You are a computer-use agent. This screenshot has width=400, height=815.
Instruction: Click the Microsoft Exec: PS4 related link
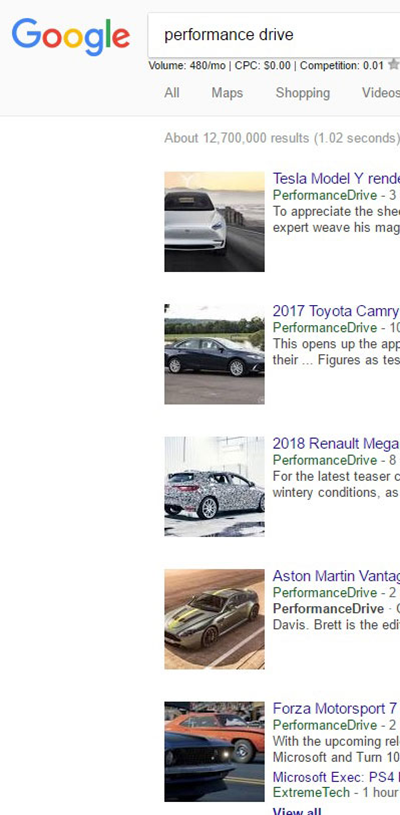point(336,778)
